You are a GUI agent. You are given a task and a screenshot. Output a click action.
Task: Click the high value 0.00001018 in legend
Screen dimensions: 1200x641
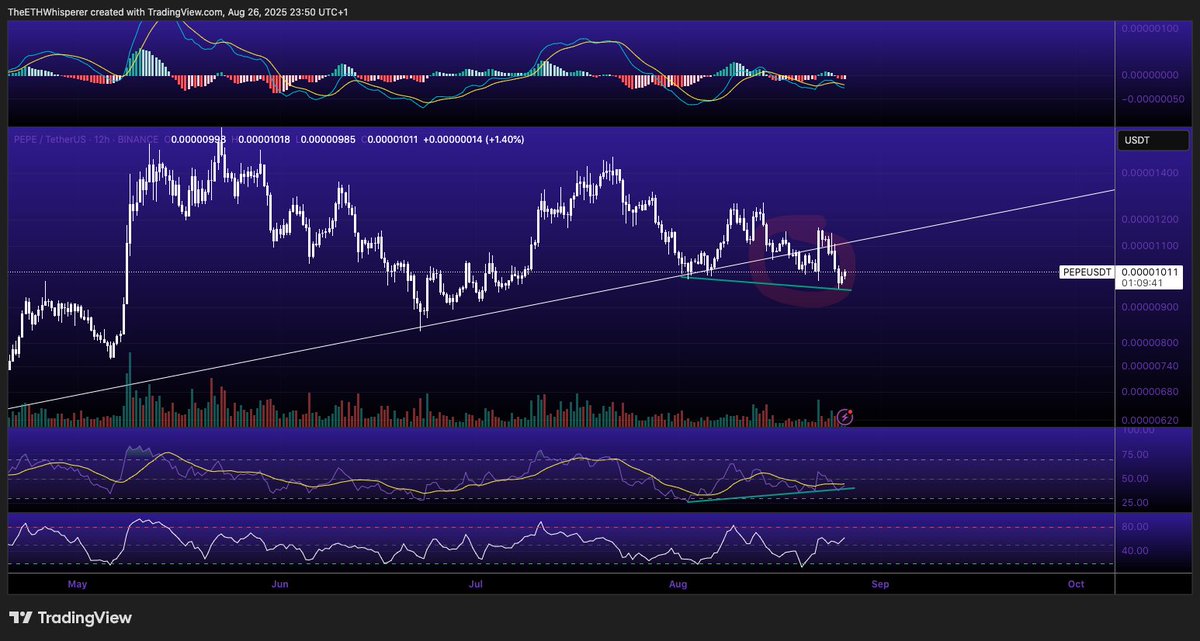262,140
